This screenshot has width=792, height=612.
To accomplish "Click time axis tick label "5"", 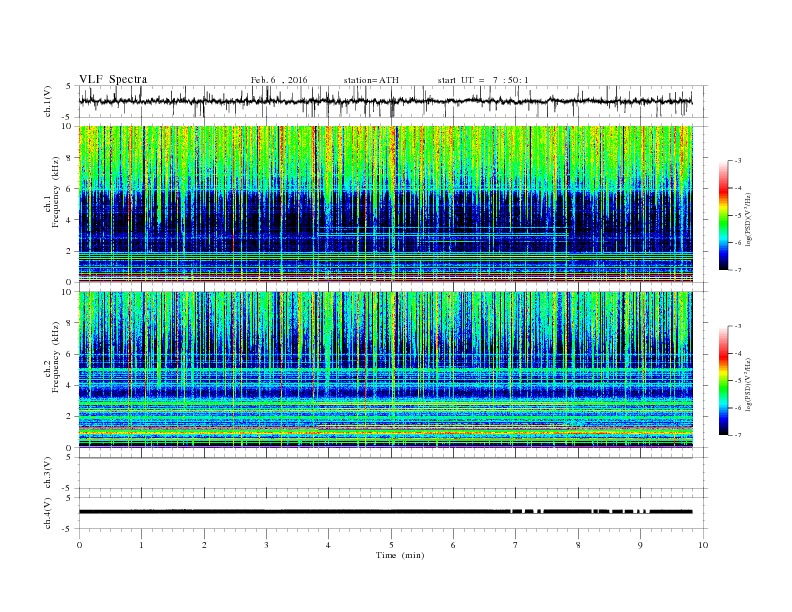I will point(391,545).
